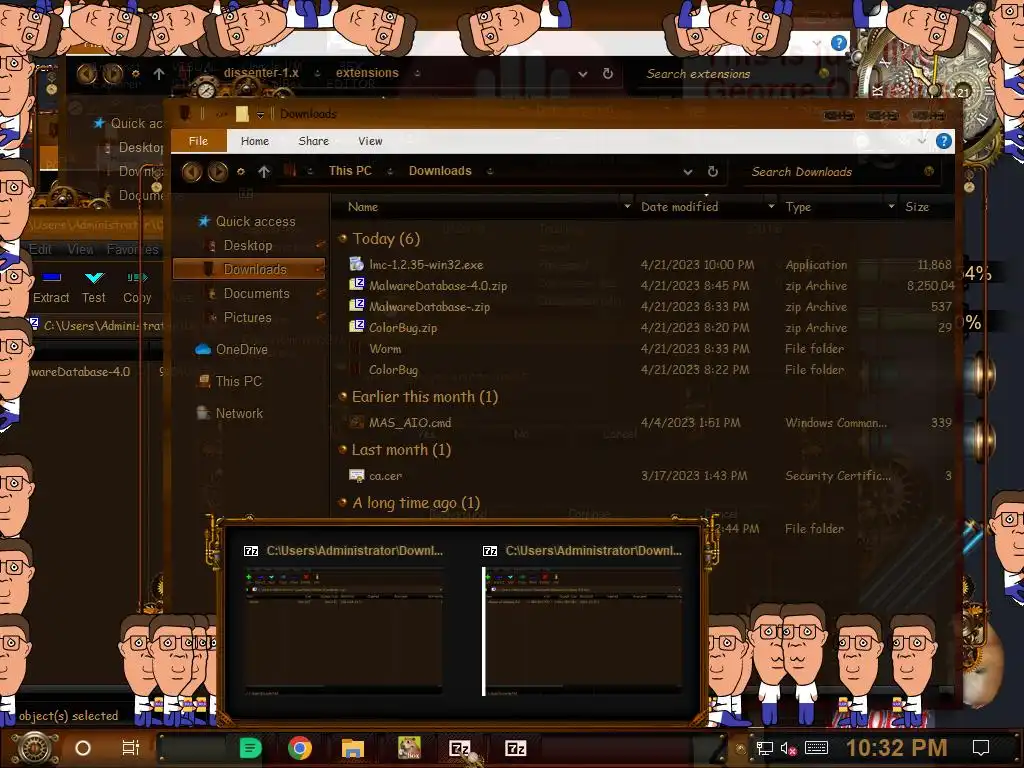Open OneDrive in navigation pane
The image size is (1024, 768).
tap(242, 349)
